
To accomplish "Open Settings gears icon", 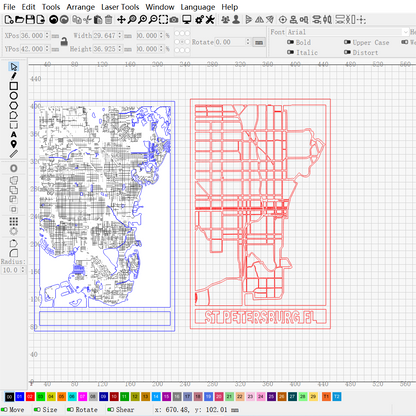I will click(199, 20).
